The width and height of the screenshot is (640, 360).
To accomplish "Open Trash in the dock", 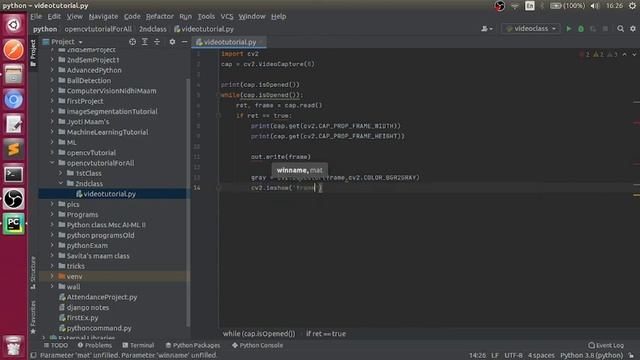I will click(x=13, y=345).
